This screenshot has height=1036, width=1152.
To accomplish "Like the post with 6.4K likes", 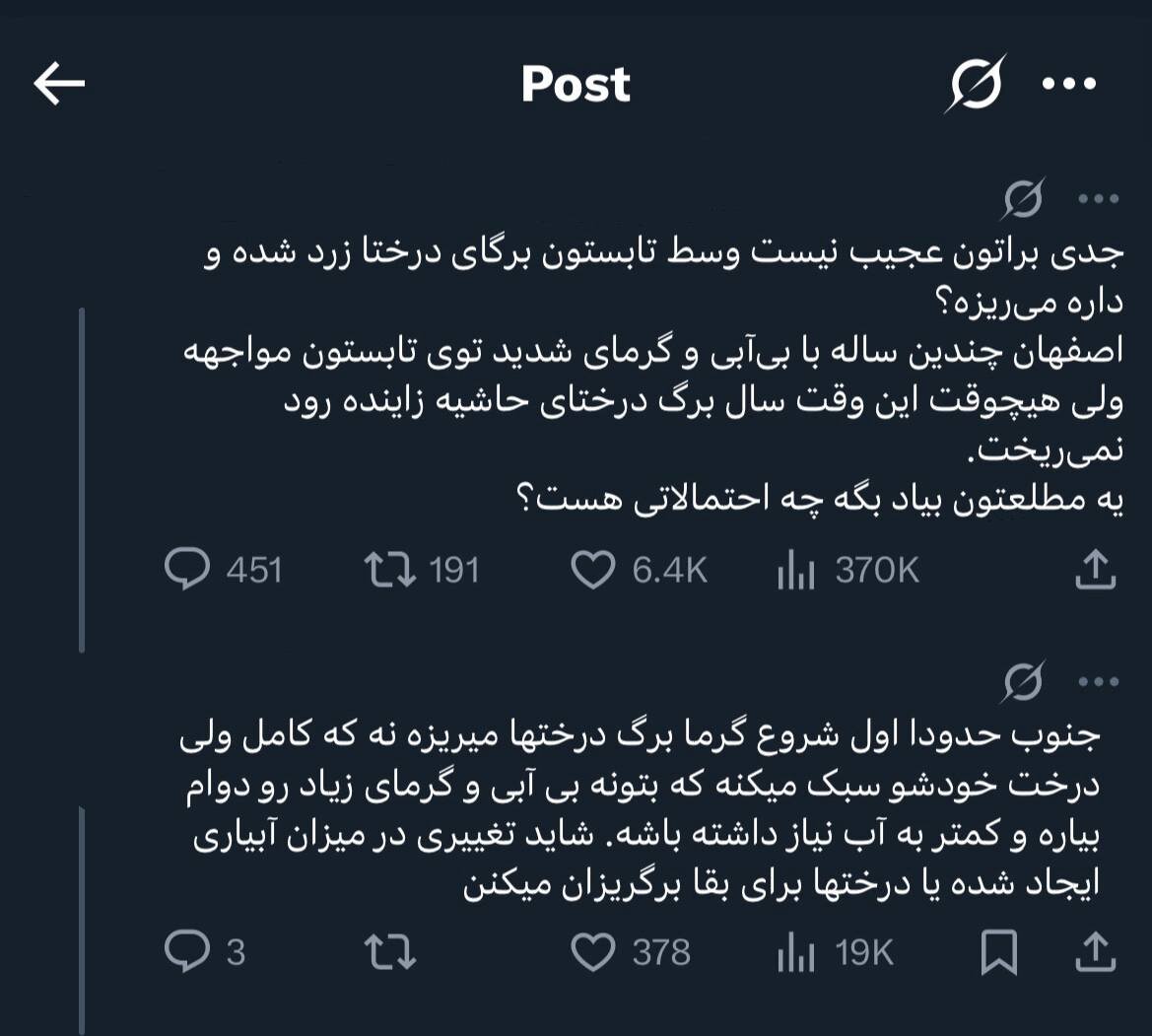I will (x=593, y=570).
